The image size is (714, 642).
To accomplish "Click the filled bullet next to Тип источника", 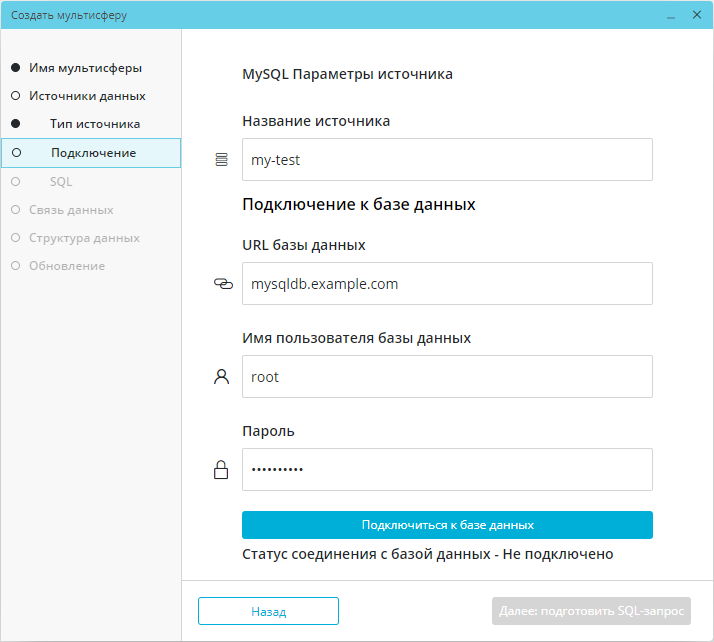I will [15, 123].
